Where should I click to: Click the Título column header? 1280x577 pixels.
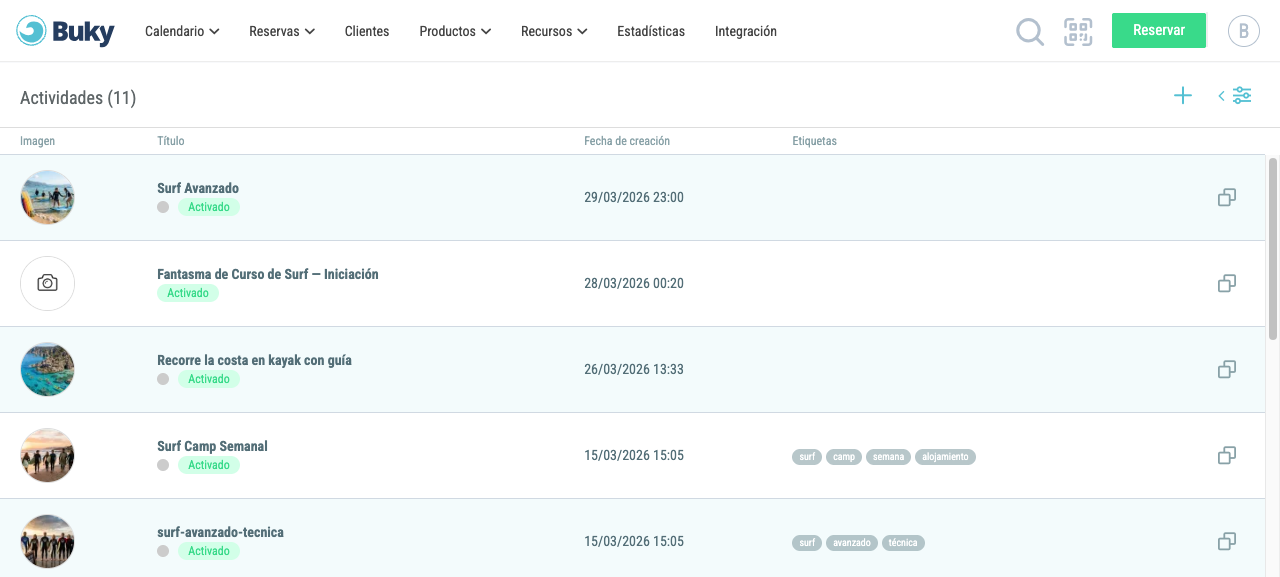171,141
